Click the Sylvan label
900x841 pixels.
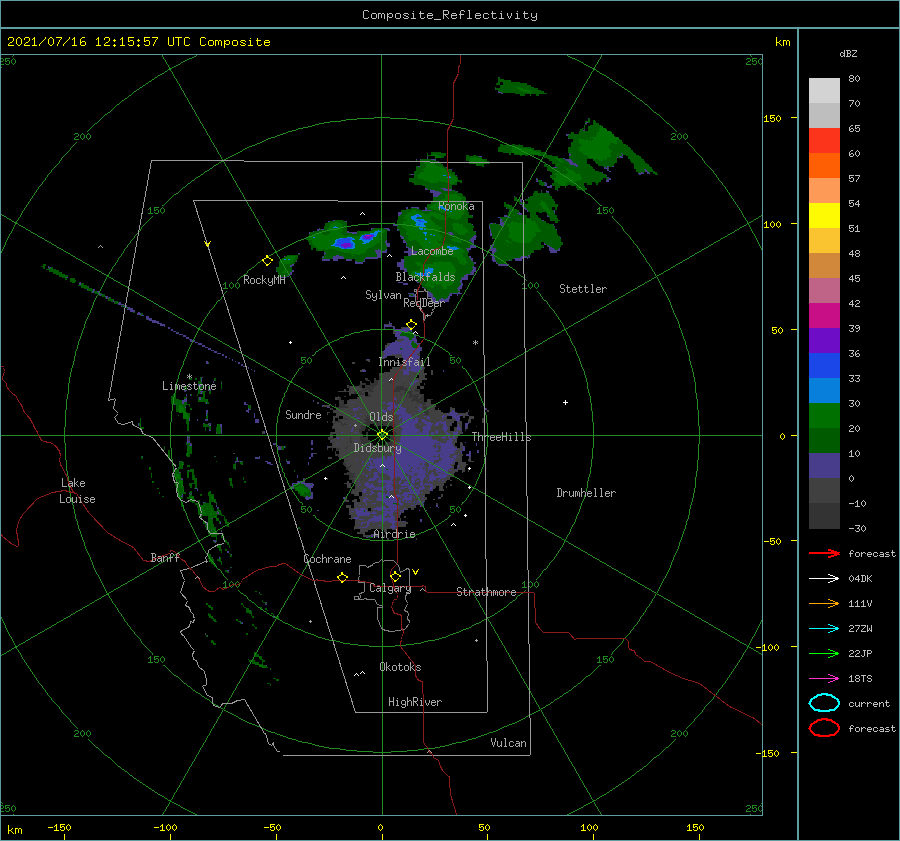tap(383, 295)
